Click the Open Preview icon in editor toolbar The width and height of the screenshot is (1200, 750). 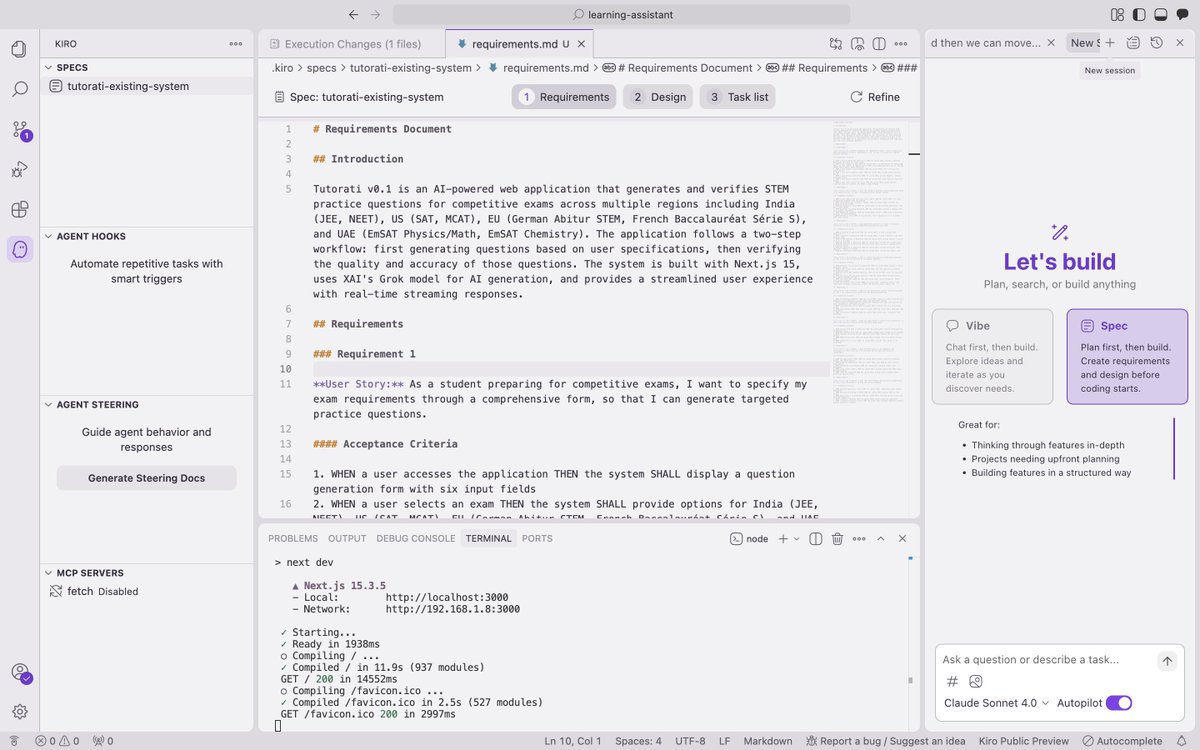[858, 44]
